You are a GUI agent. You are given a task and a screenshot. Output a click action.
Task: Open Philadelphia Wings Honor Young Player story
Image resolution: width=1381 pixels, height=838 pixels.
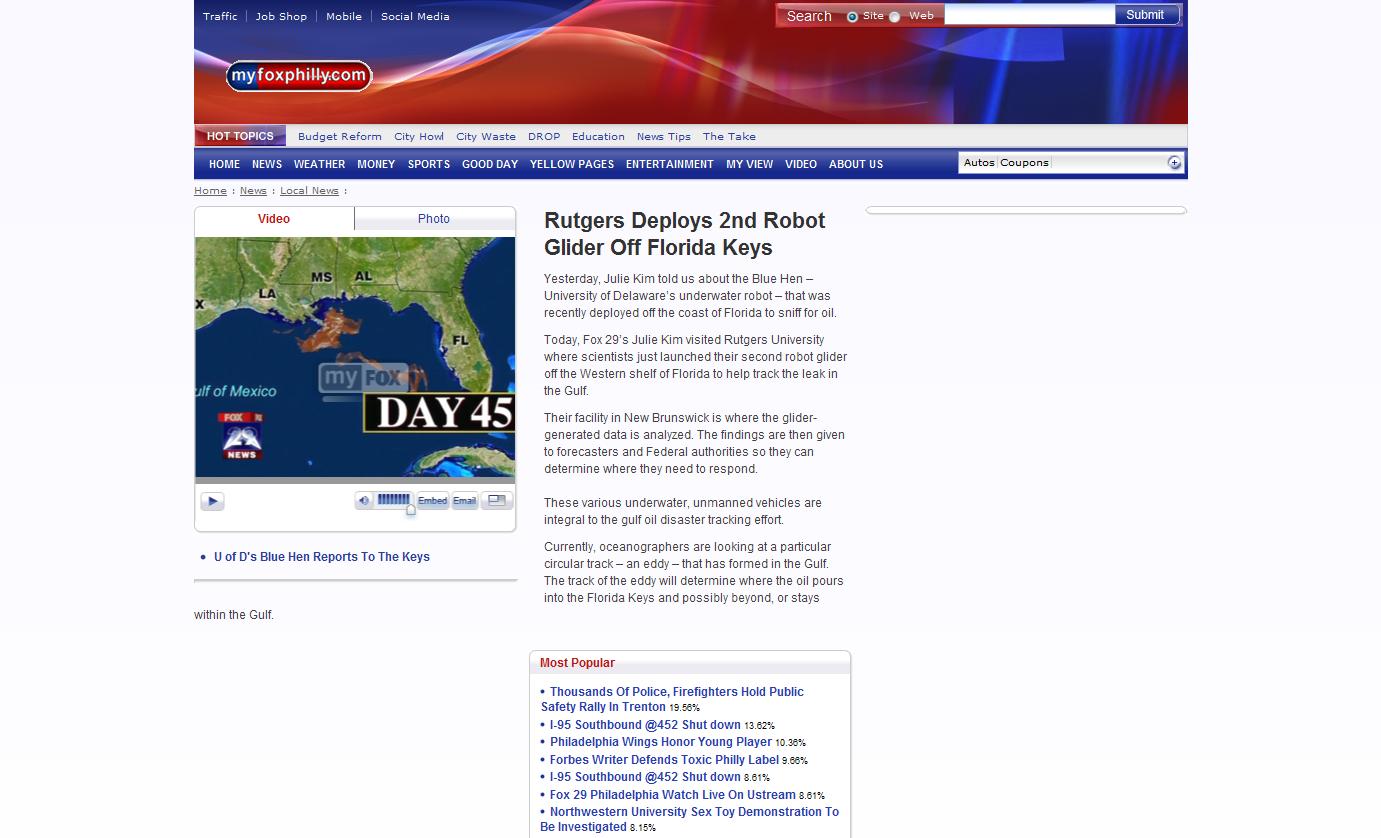(660, 742)
